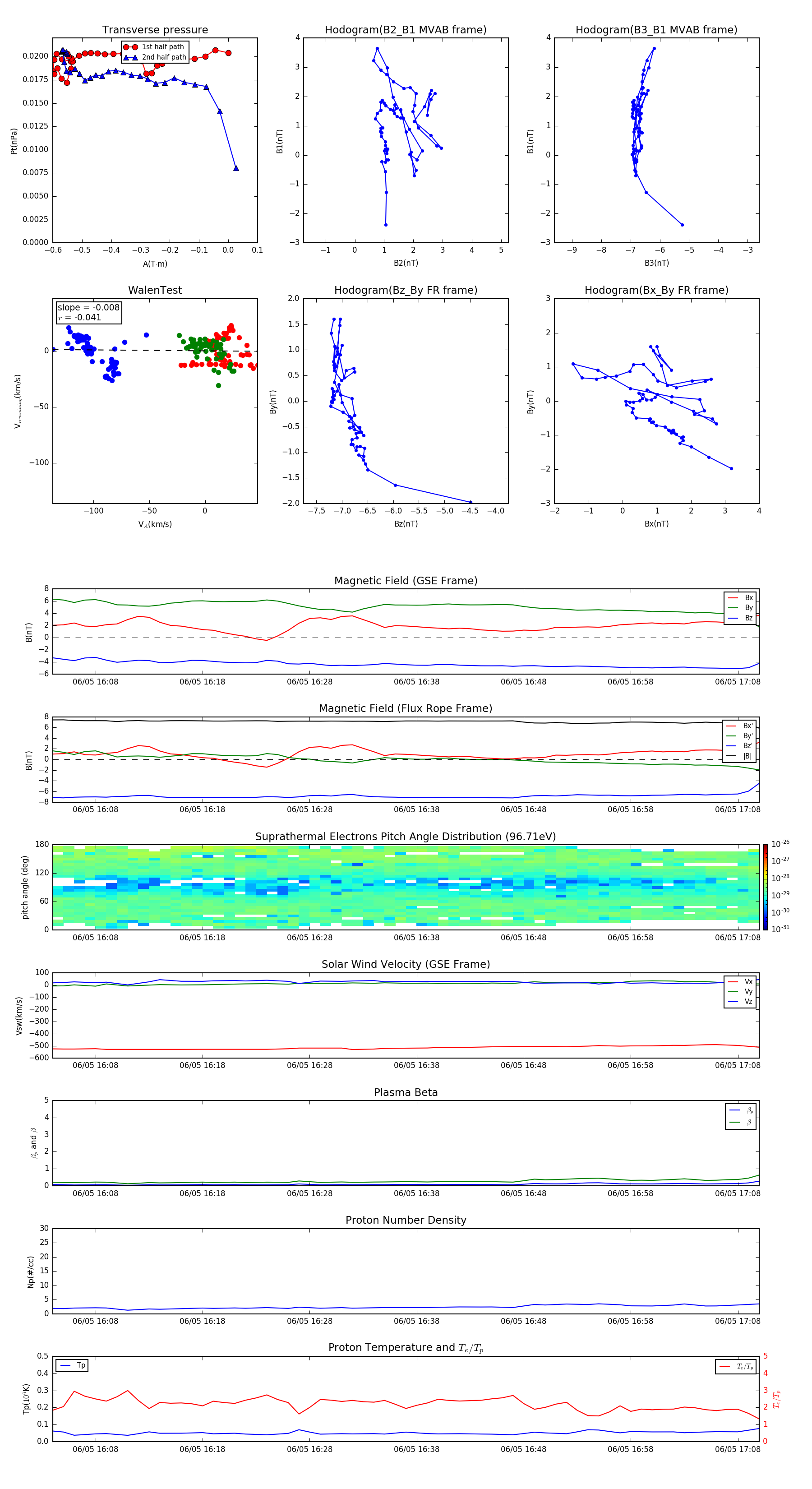812x1489 pixels.
Task: Select '2nd half path' legend entry
Action: point(155,57)
